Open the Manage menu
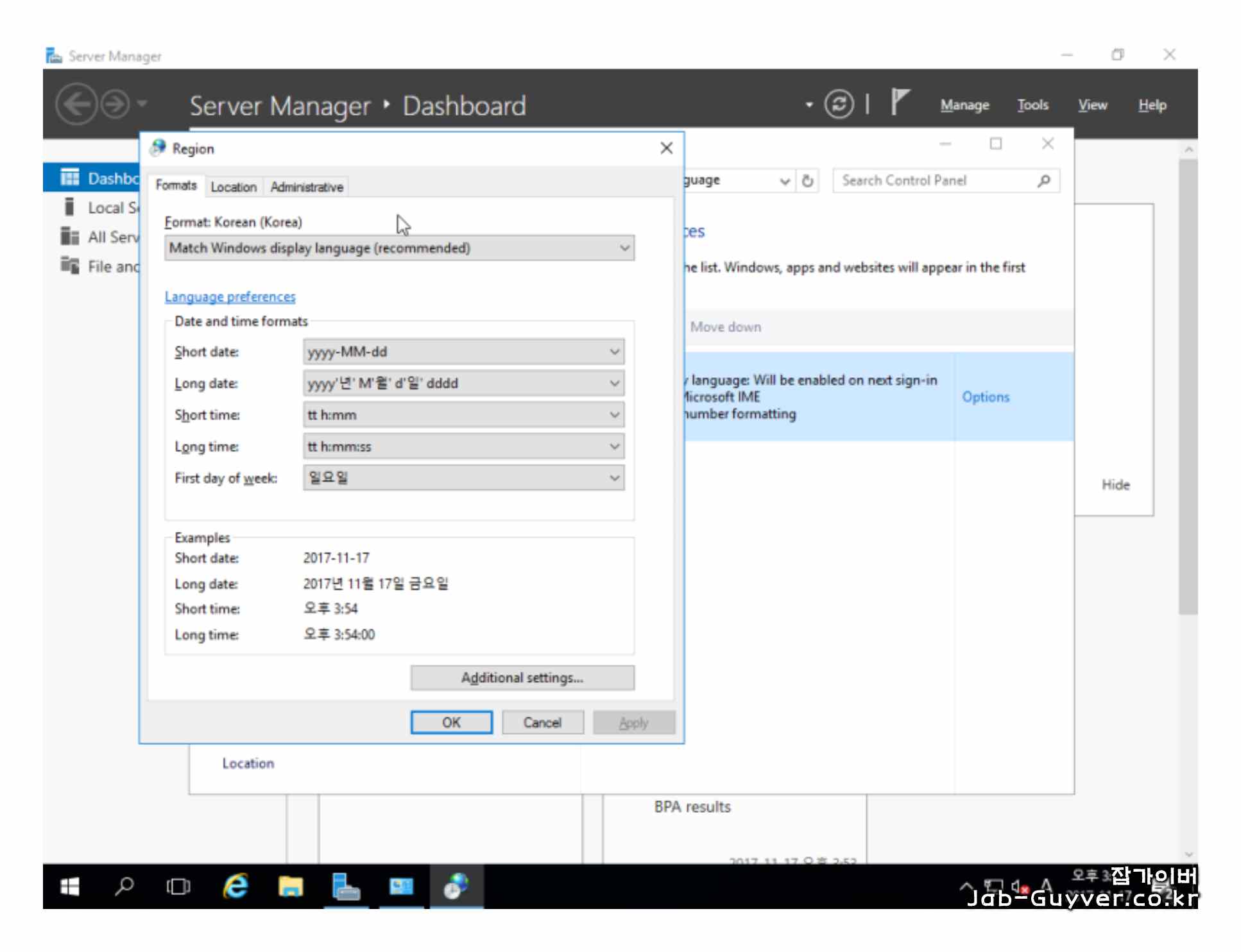This screenshot has height=952, width=1241. point(964,105)
